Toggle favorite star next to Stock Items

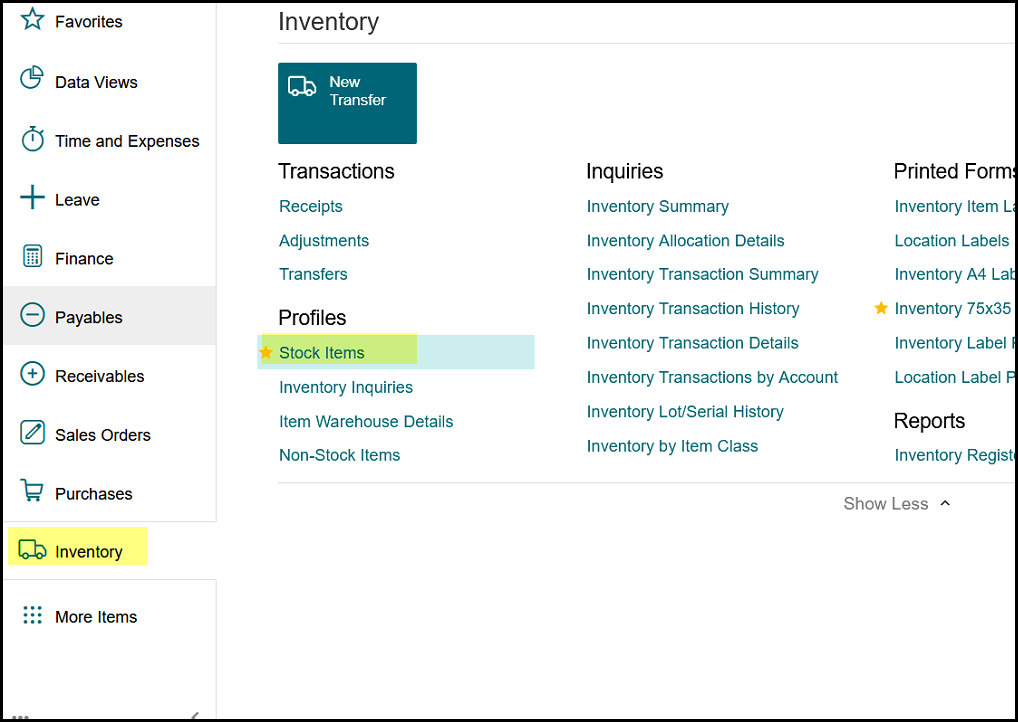[266, 353]
